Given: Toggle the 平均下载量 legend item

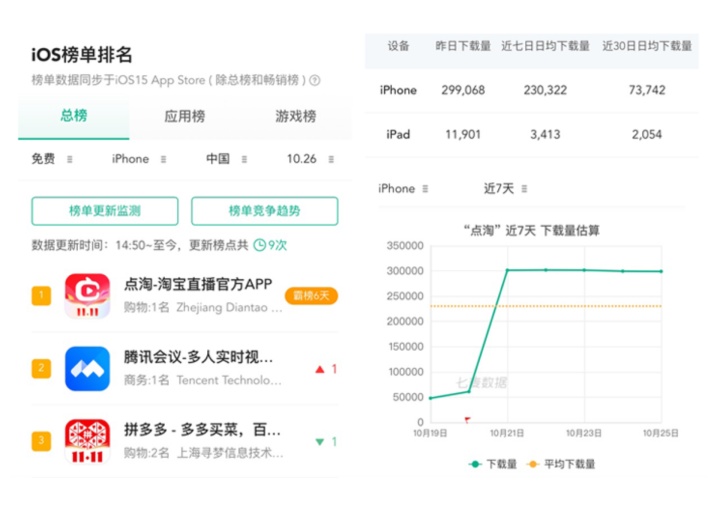Looking at the screenshot, I should coord(561,464).
